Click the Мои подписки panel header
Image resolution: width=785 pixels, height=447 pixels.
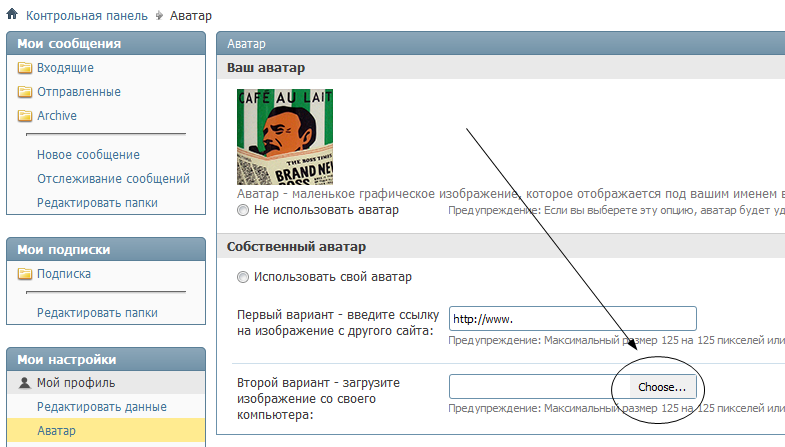pyautogui.click(x=106, y=249)
